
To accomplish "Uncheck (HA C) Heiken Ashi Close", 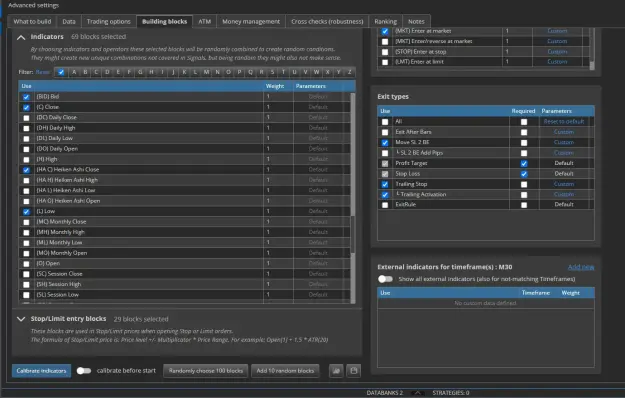I will (x=26, y=170).
